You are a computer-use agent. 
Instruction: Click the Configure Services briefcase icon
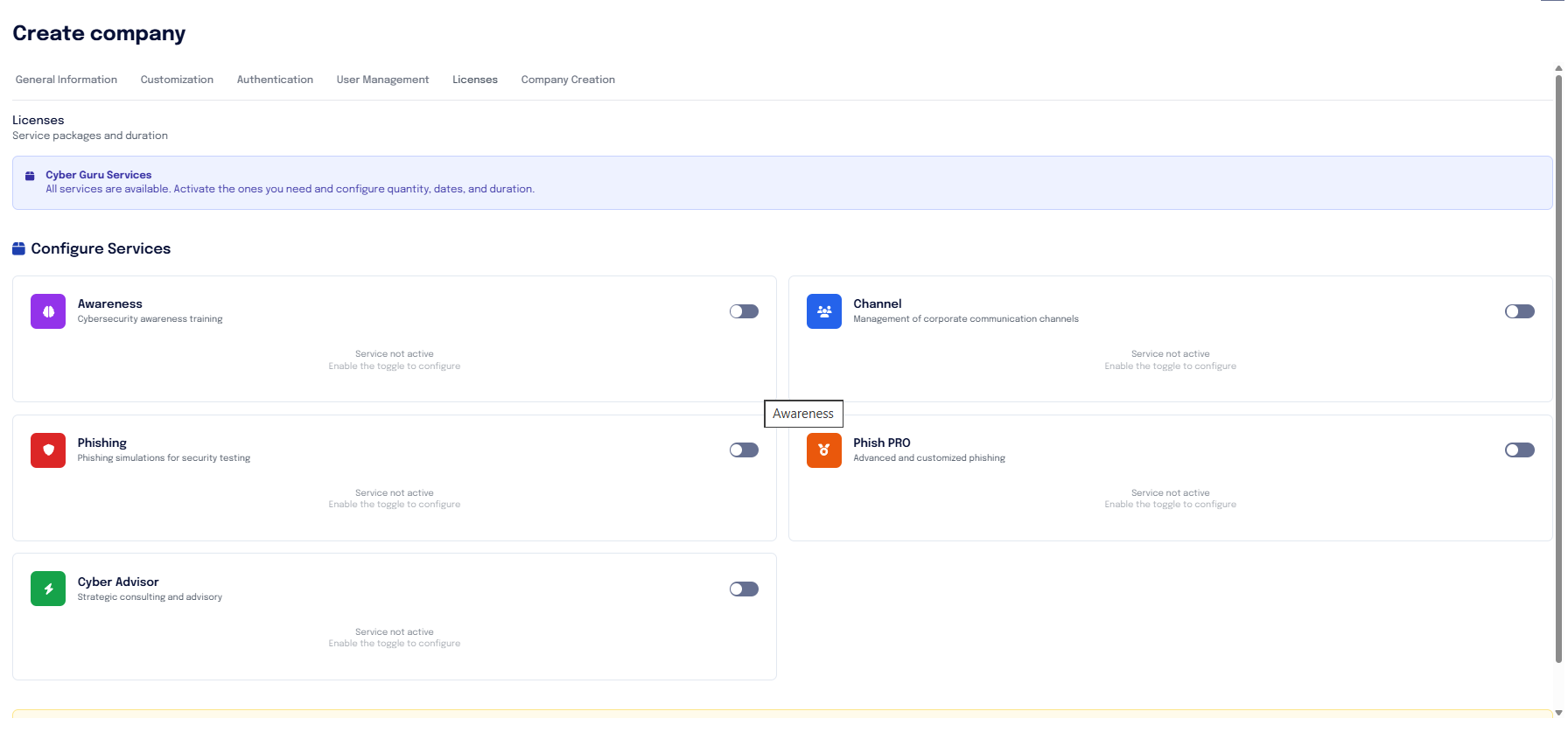[18, 249]
